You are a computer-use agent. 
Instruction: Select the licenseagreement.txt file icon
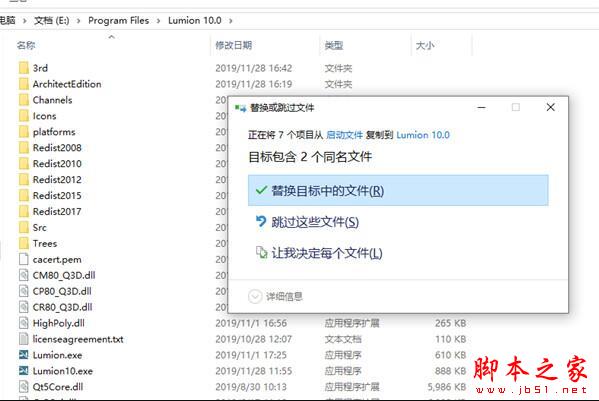(x=24, y=339)
